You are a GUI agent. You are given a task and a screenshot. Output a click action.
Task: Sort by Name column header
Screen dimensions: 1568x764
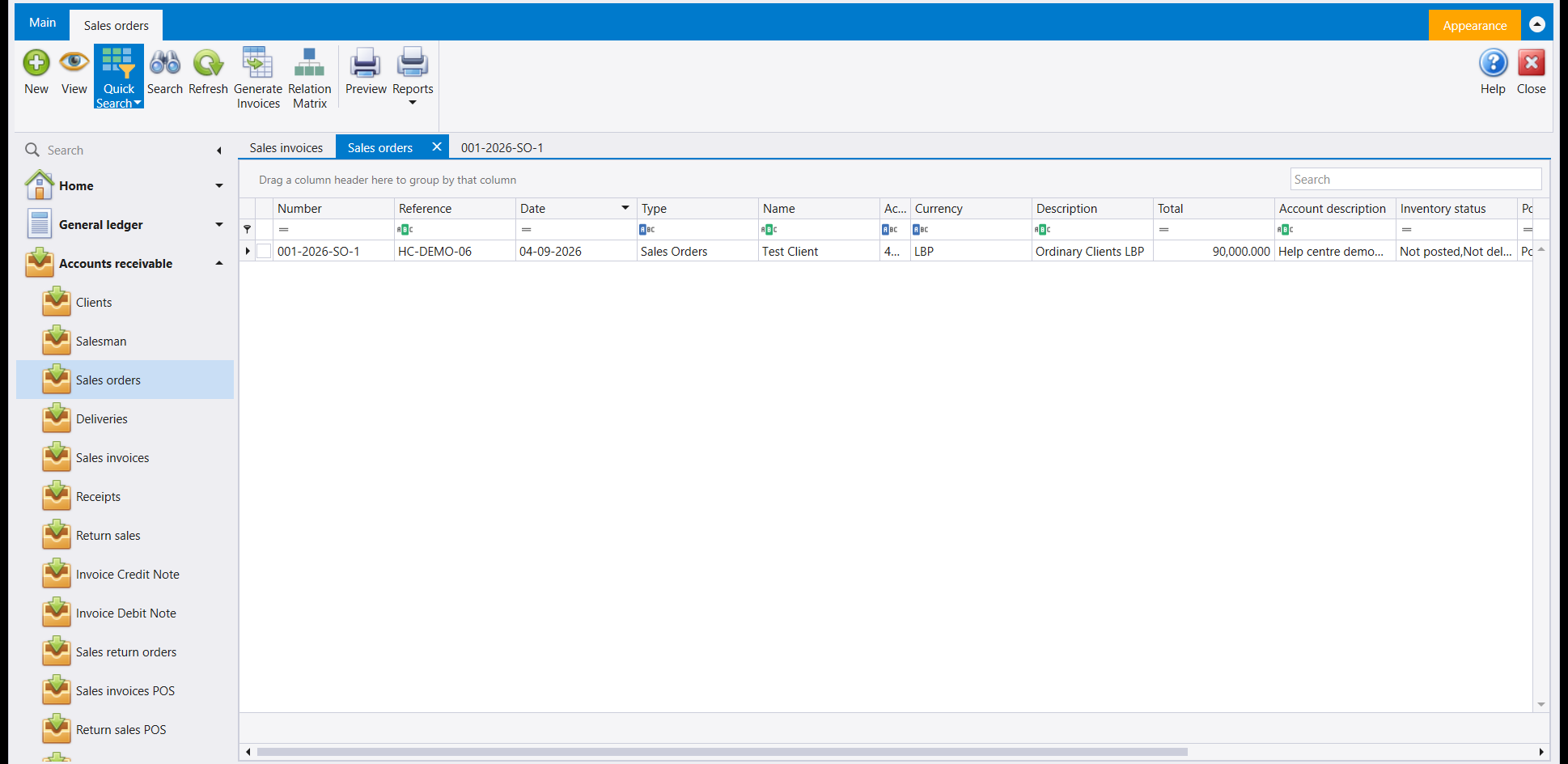(819, 209)
